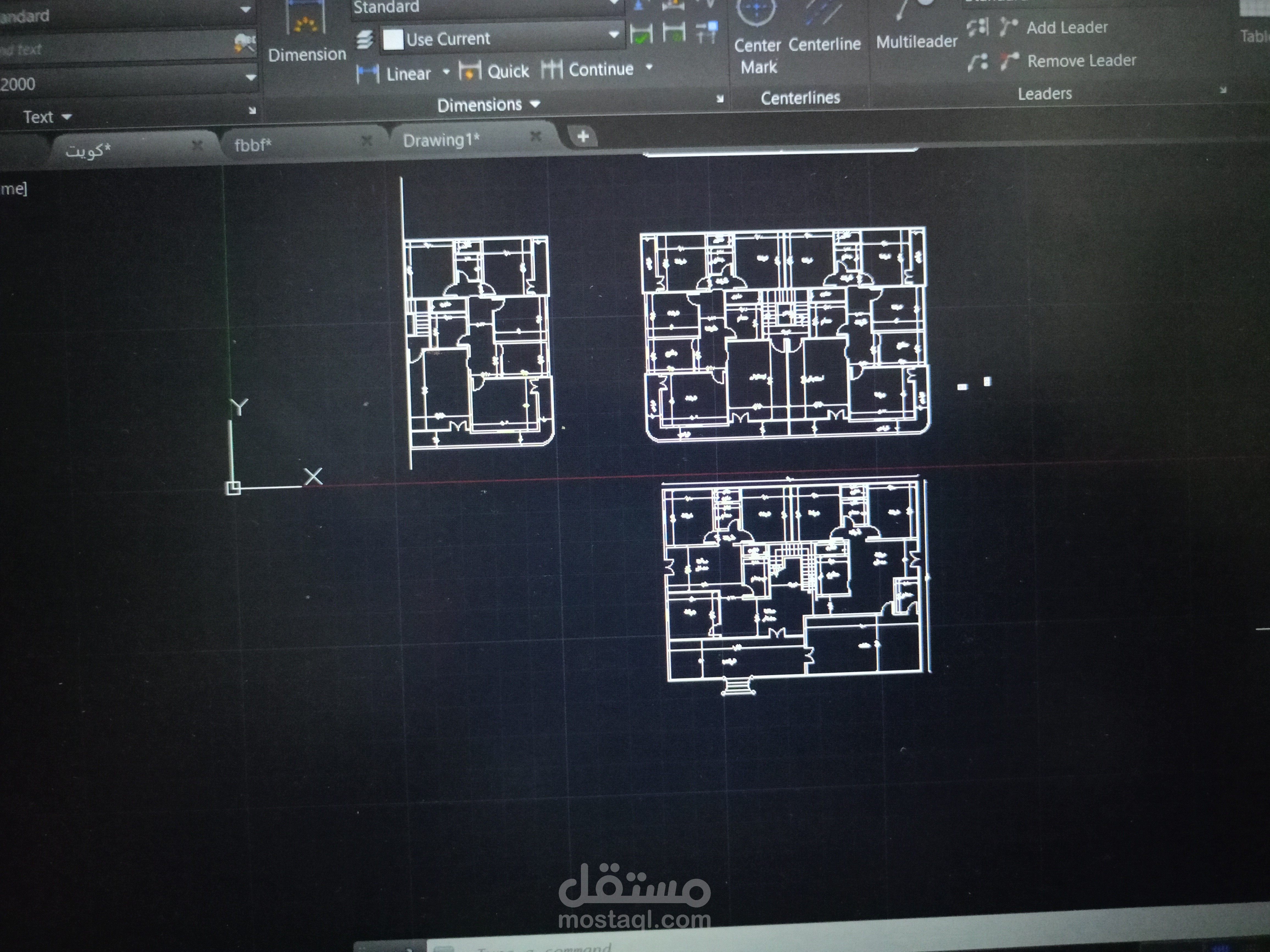Screen dimensions: 1270x952
Task: Activate the Continue dimension tool
Action: [588, 69]
